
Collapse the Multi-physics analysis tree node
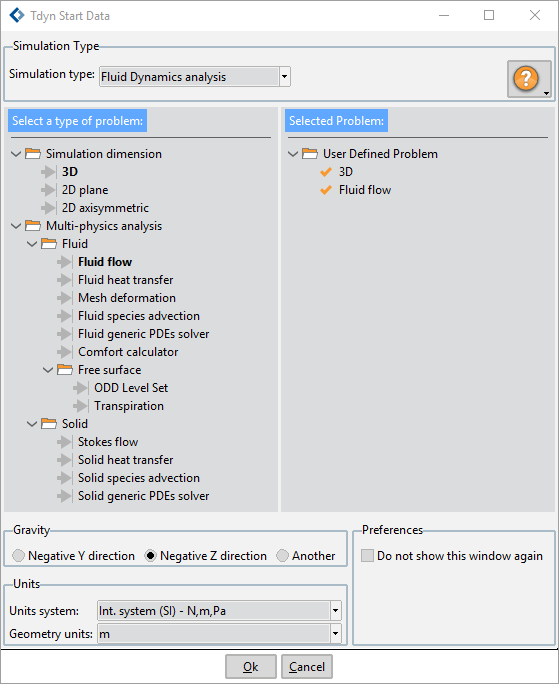coord(16,226)
